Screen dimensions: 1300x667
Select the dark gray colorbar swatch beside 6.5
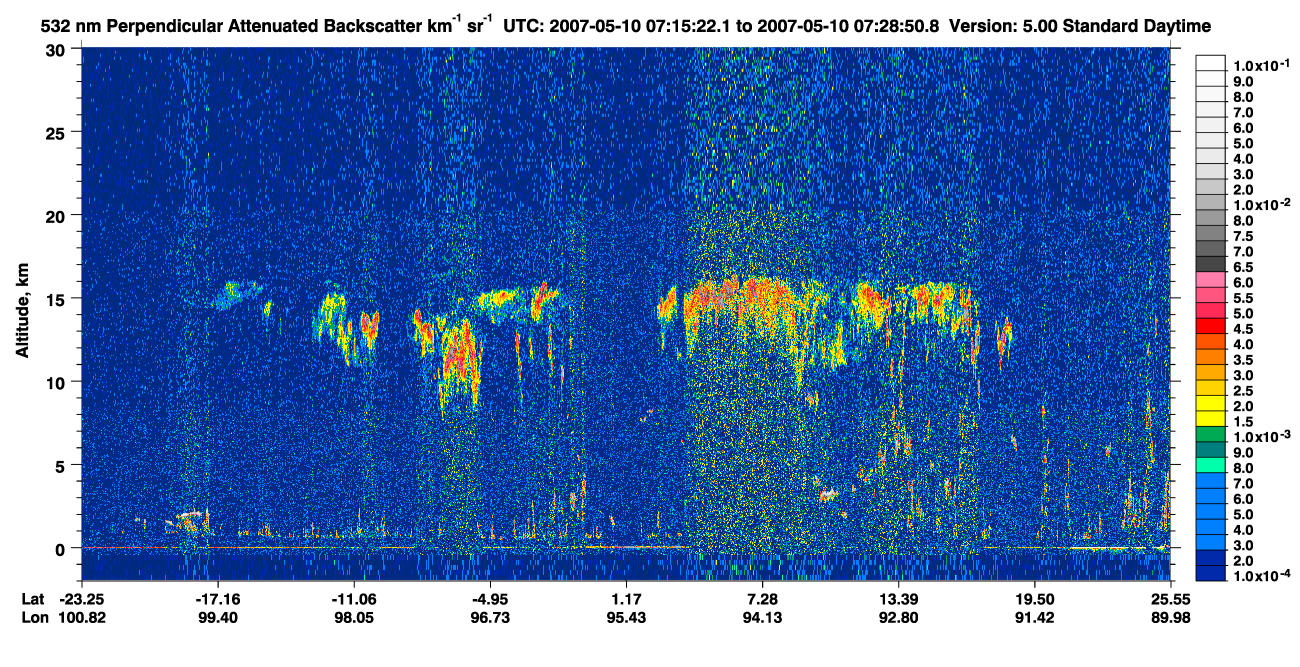[1211, 263]
